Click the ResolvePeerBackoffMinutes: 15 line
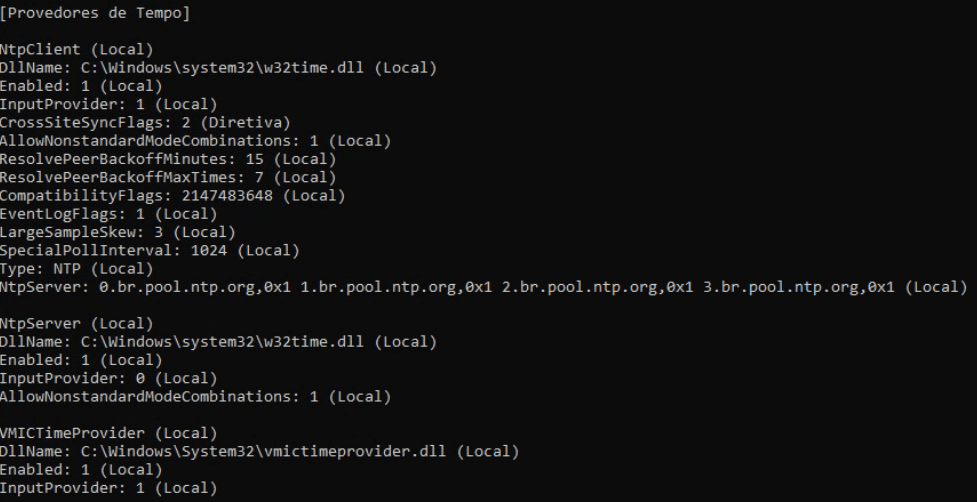The image size is (977, 502). point(168,159)
